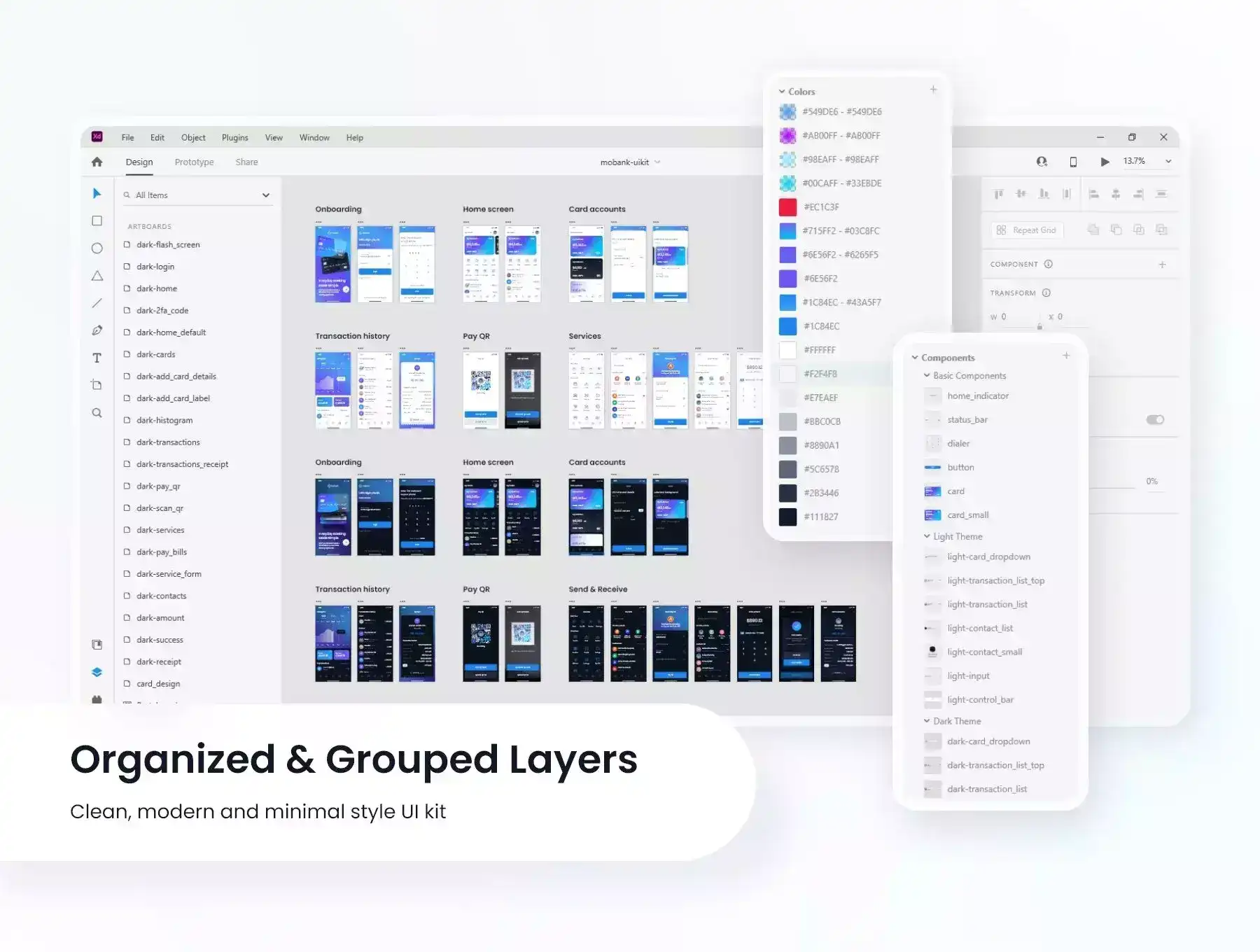The height and width of the screenshot is (952, 1260).
Task: Select the Pen tool
Action: 97,330
